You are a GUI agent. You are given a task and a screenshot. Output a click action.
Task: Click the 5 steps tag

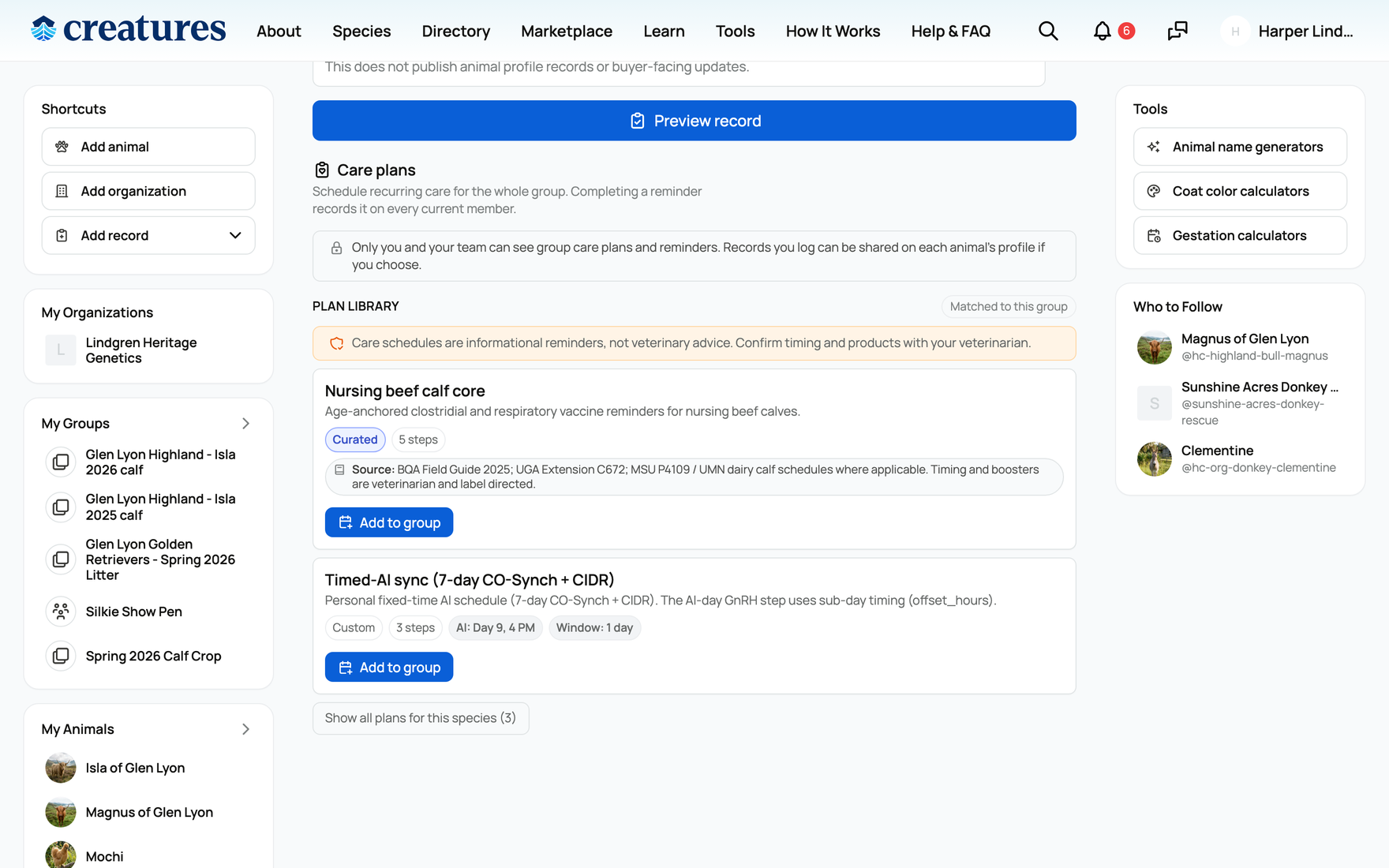click(x=418, y=440)
